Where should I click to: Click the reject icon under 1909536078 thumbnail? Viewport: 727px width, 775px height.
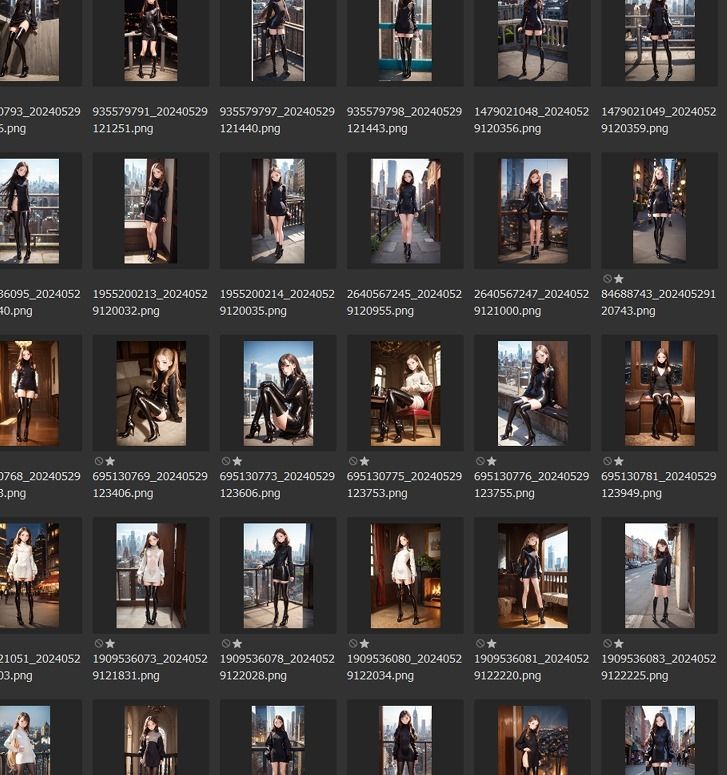pyautogui.click(x=225, y=644)
